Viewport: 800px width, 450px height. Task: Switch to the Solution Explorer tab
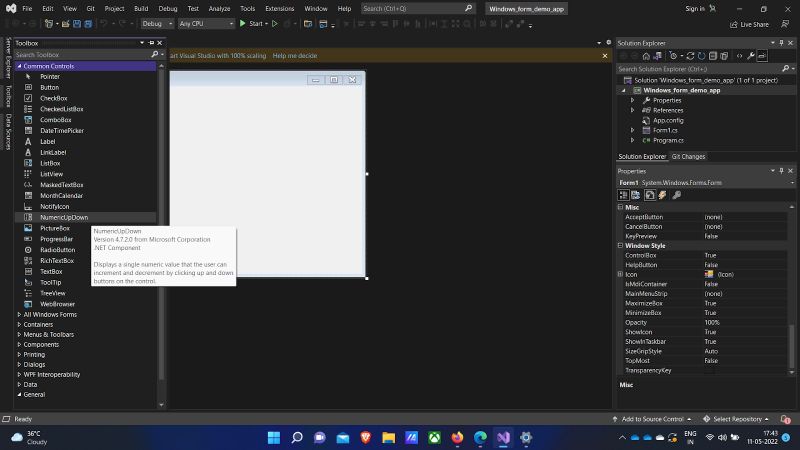click(x=642, y=157)
